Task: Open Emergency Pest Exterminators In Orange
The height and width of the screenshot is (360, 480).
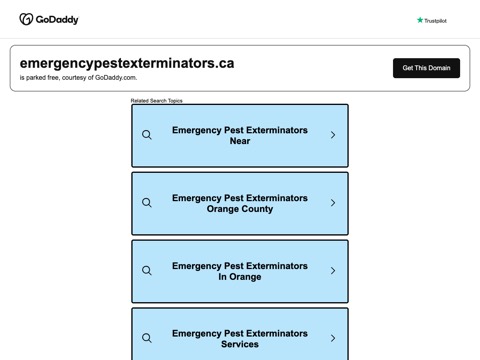Action: [x=240, y=271]
